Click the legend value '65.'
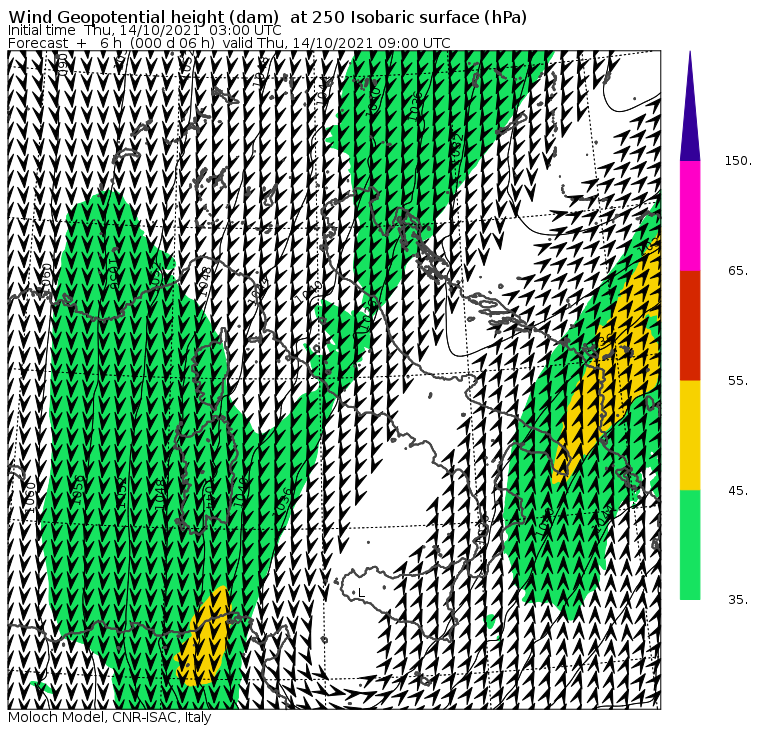Image resolution: width=760 pixels, height=731 pixels. 738,270
